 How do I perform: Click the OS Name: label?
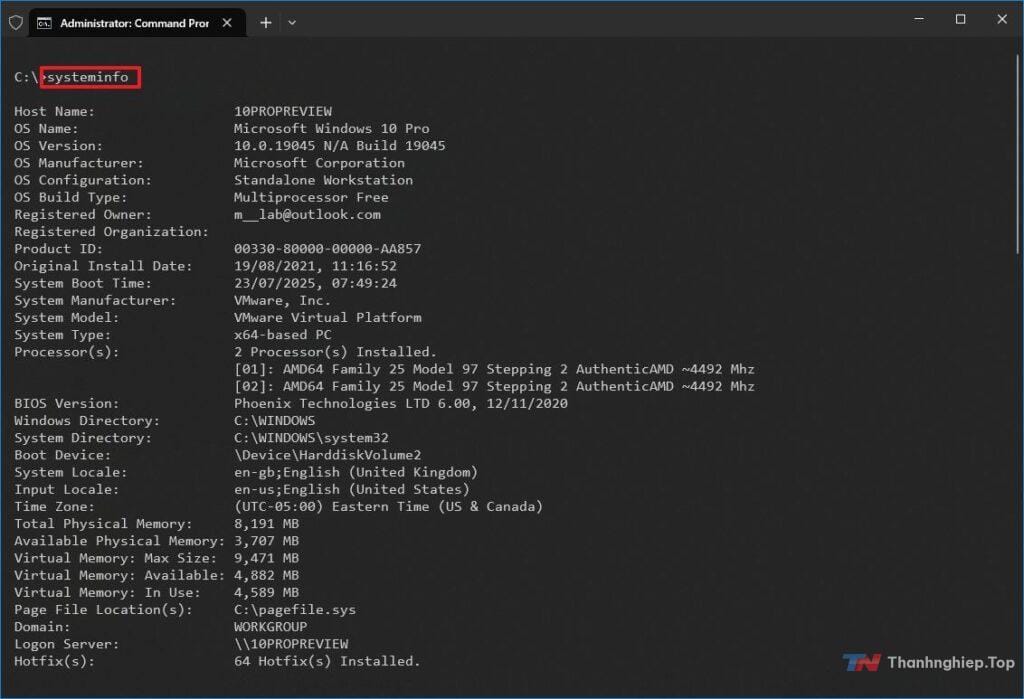pos(46,129)
